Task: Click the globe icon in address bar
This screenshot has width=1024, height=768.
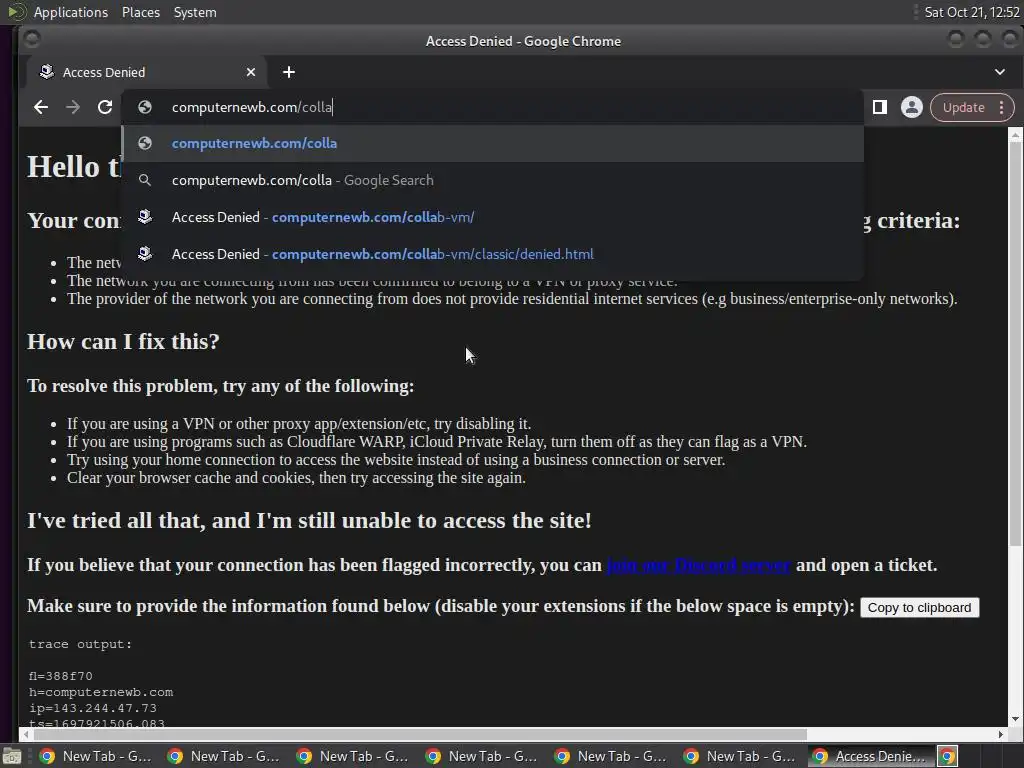Action: [x=145, y=107]
